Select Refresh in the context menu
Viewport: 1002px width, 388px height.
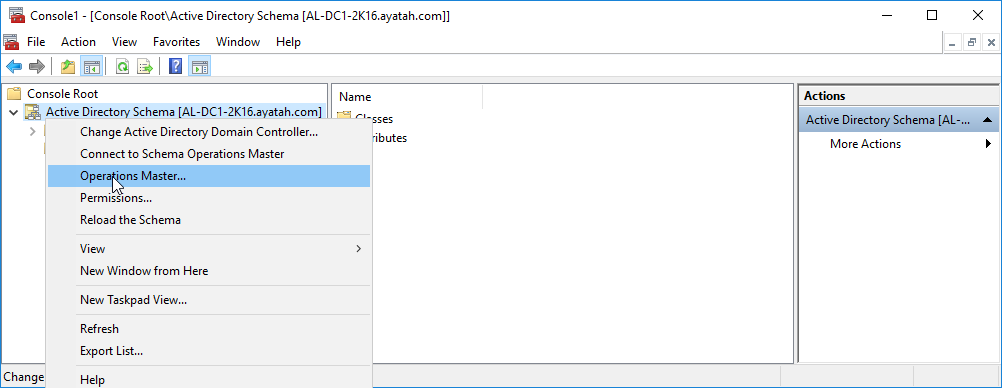click(209, 329)
